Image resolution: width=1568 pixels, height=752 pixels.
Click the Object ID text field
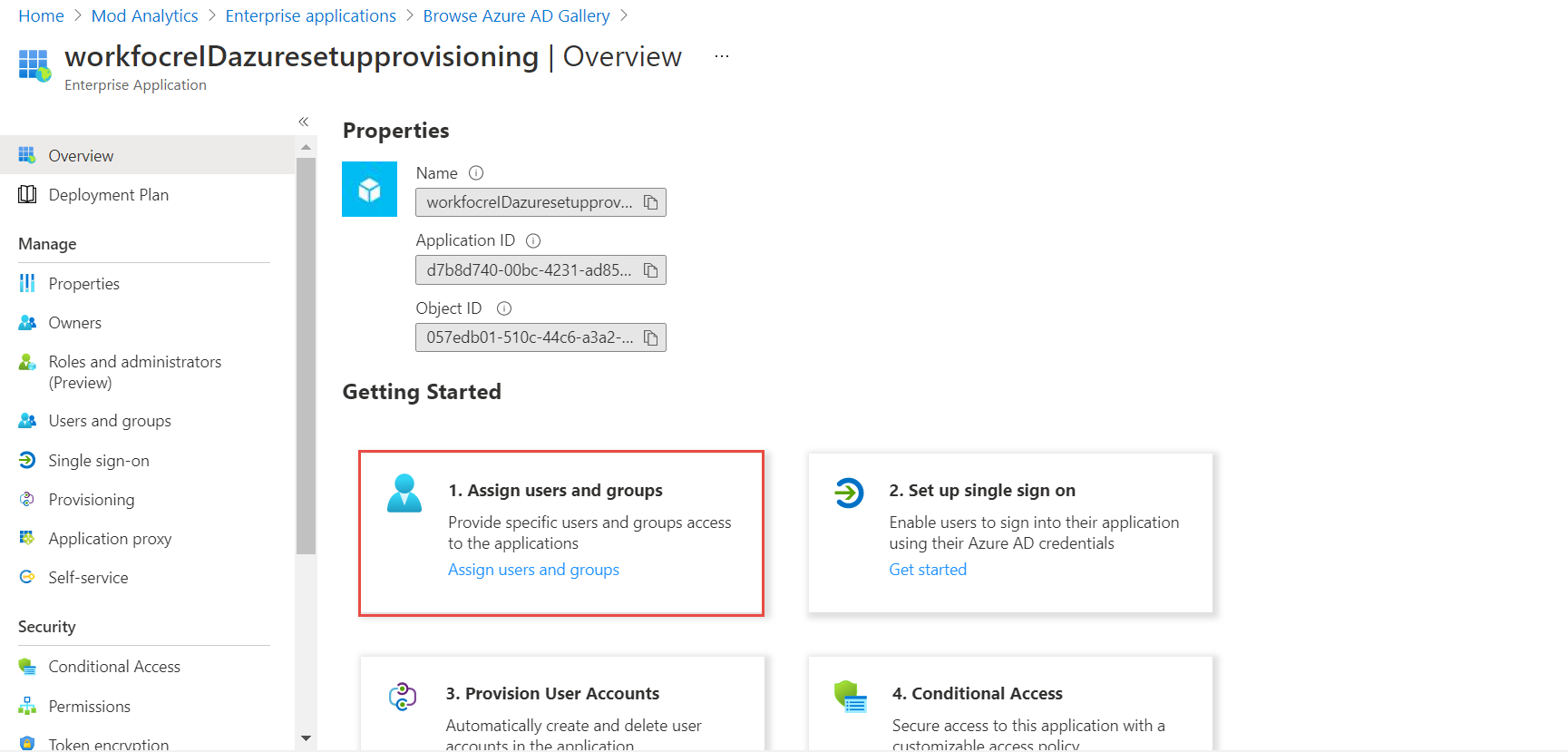(x=541, y=337)
